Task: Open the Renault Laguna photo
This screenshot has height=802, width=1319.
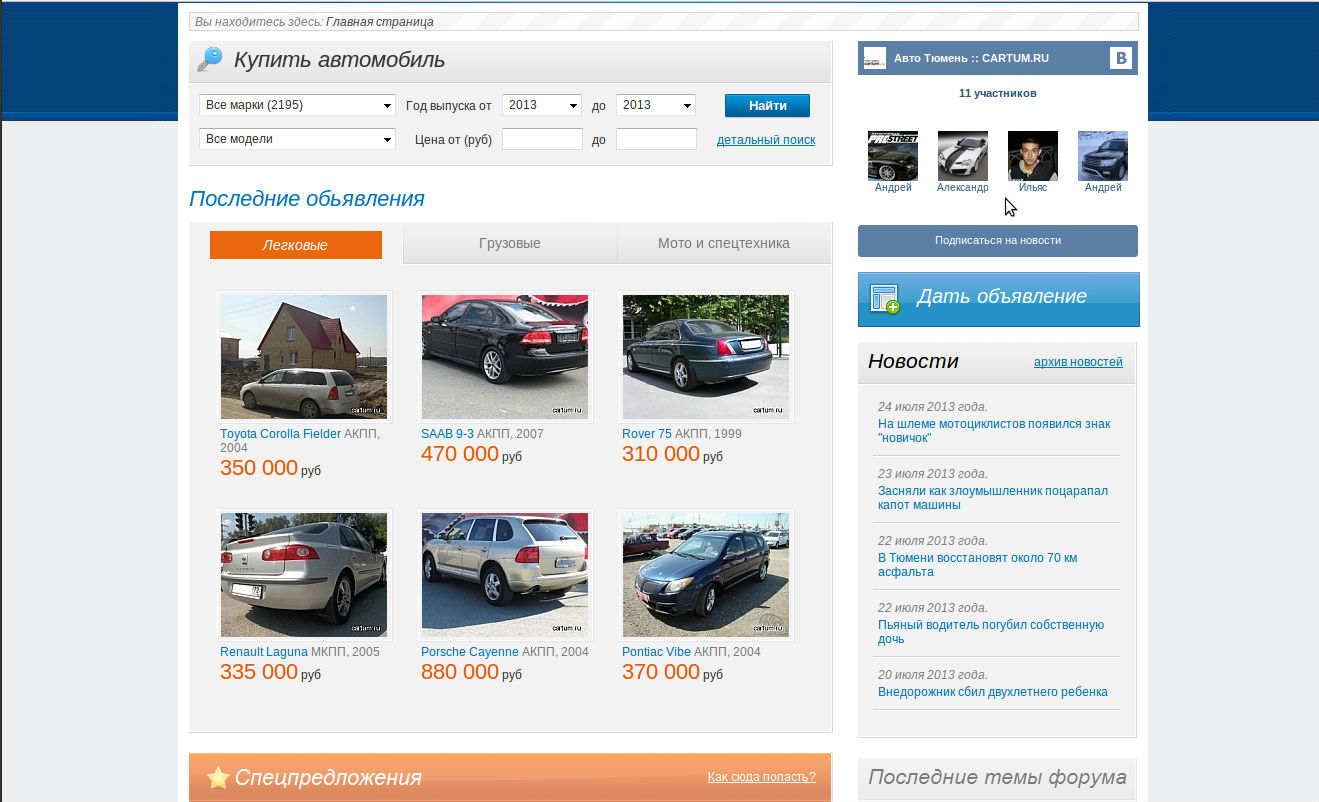Action: pos(304,575)
